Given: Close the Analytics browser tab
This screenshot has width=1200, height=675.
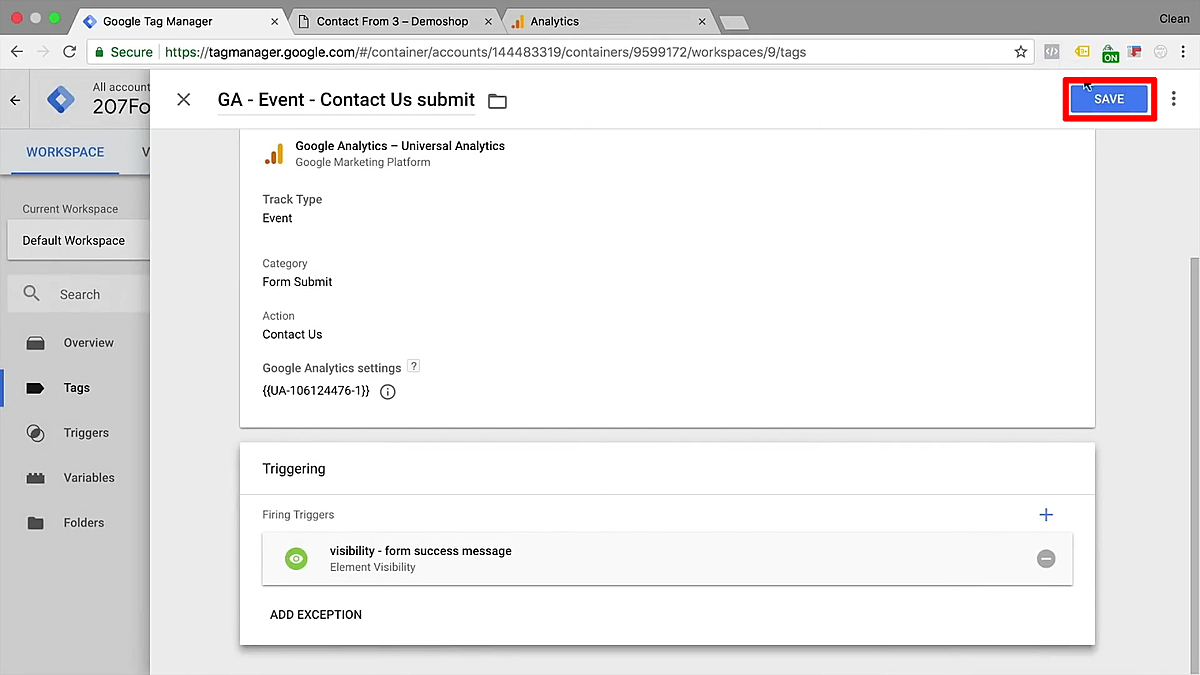Looking at the screenshot, I should (702, 21).
